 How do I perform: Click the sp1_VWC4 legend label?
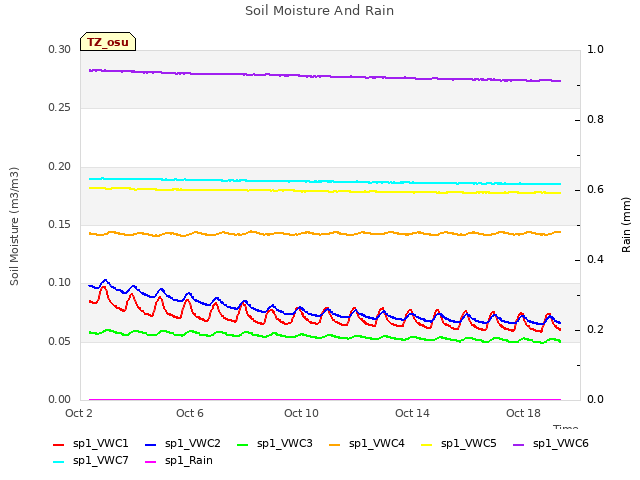pyautogui.click(x=376, y=443)
